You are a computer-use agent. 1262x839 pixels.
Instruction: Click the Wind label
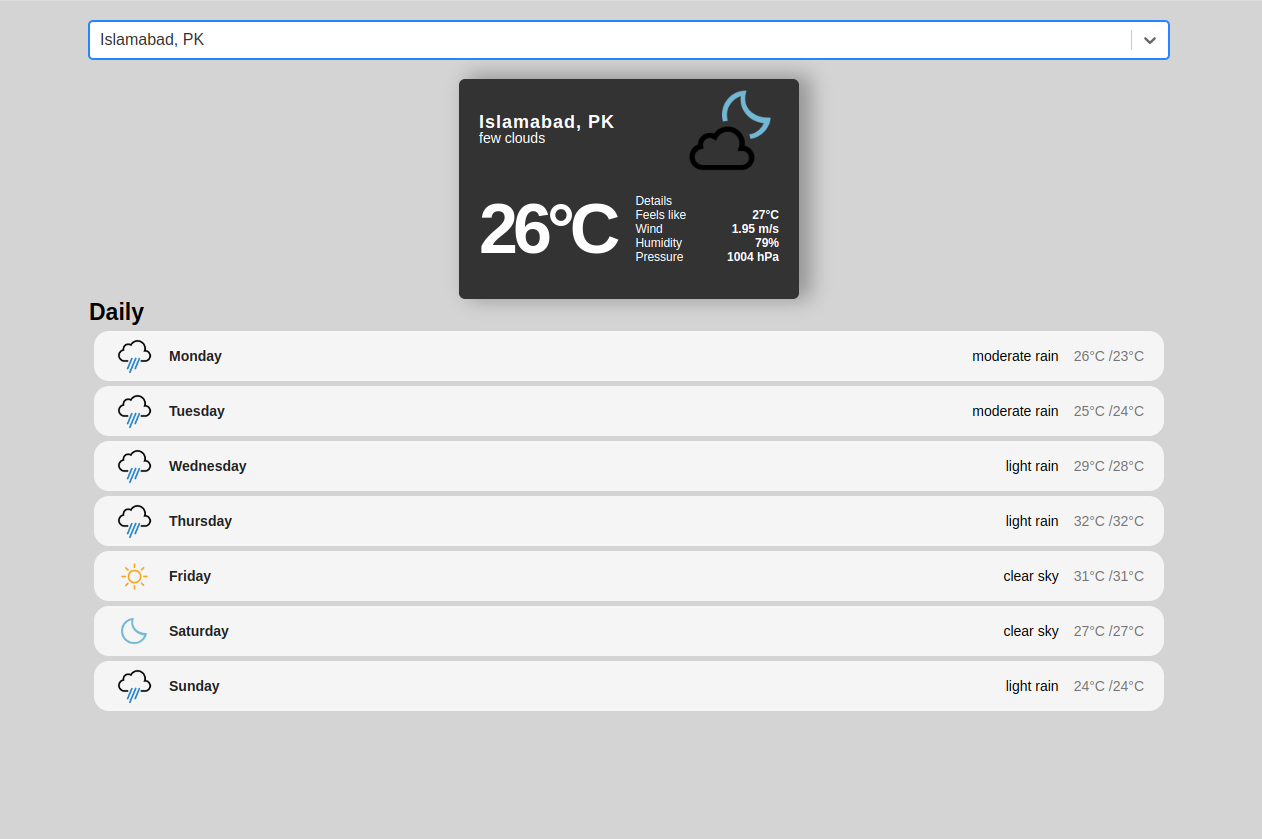click(649, 229)
